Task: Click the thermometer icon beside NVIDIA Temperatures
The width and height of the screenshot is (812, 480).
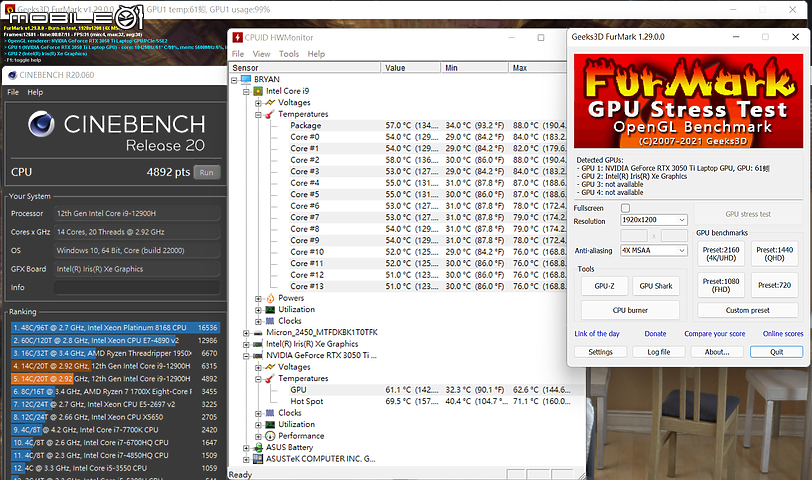Action: click(x=270, y=379)
